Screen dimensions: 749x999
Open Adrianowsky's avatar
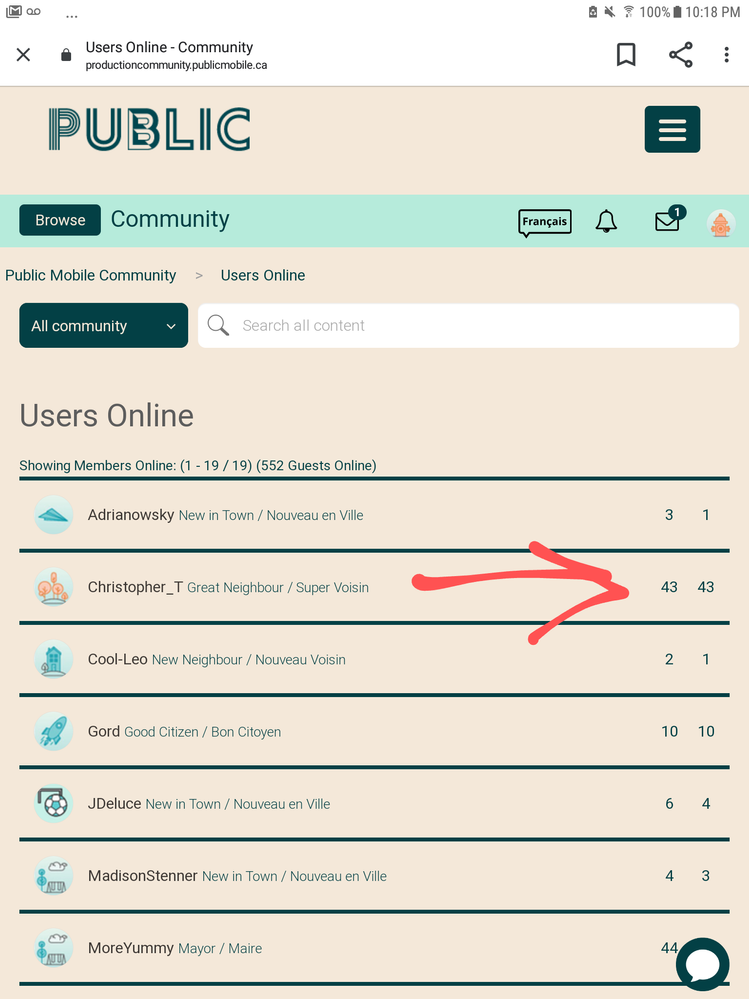[54, 515]
